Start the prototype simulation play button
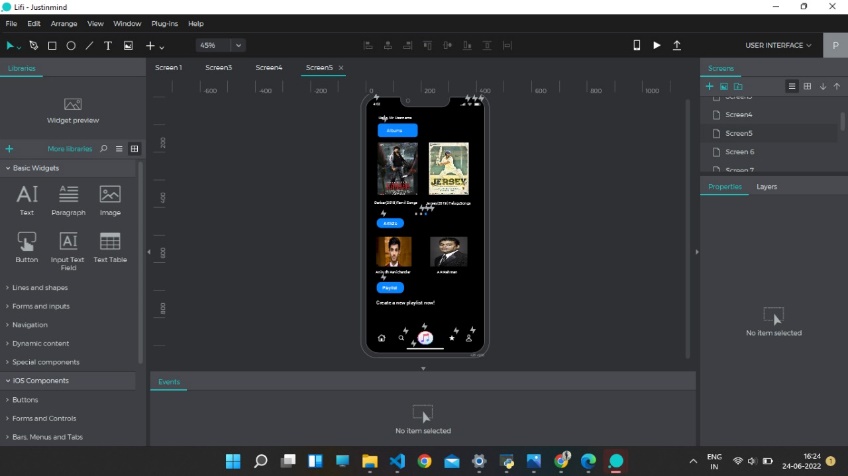This screenshot has height=476, width=848. 657,45
